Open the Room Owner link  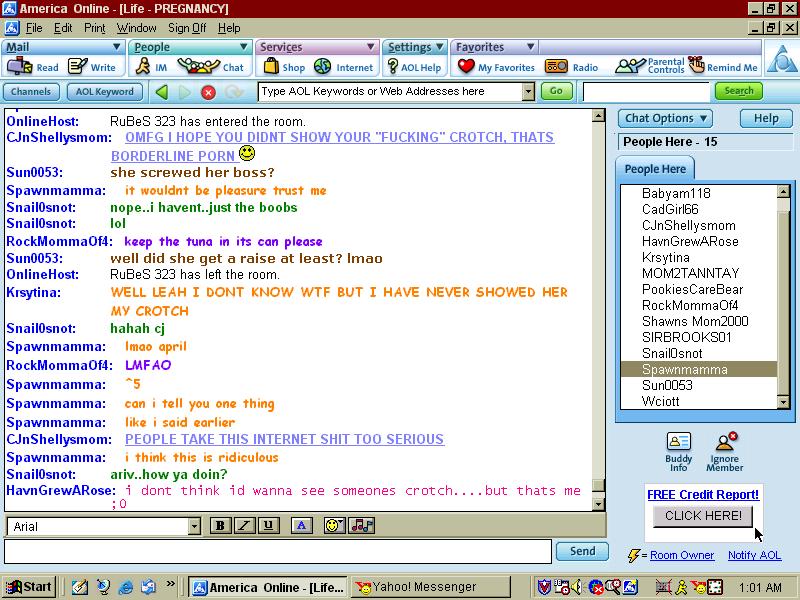point(682,555)
